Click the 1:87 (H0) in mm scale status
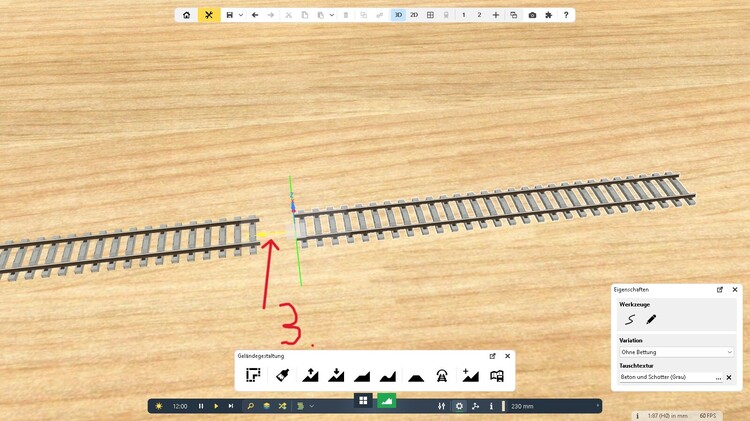This screenshot has height=421, width=750. click(x=668, y=416)
